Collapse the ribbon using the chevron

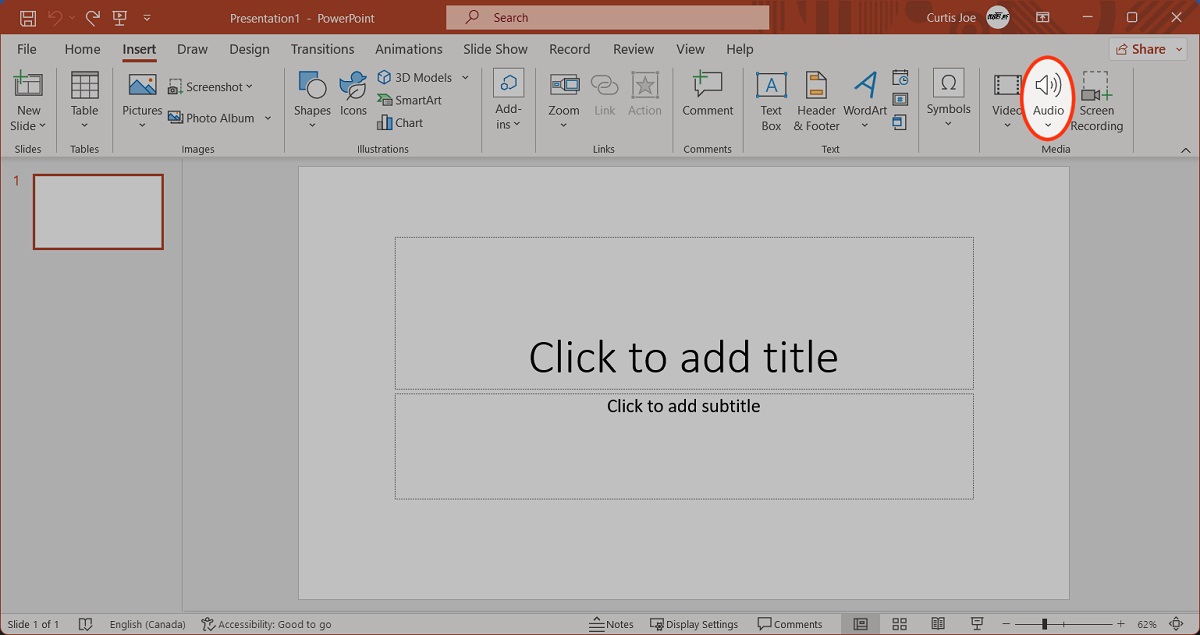[1184, 148]
